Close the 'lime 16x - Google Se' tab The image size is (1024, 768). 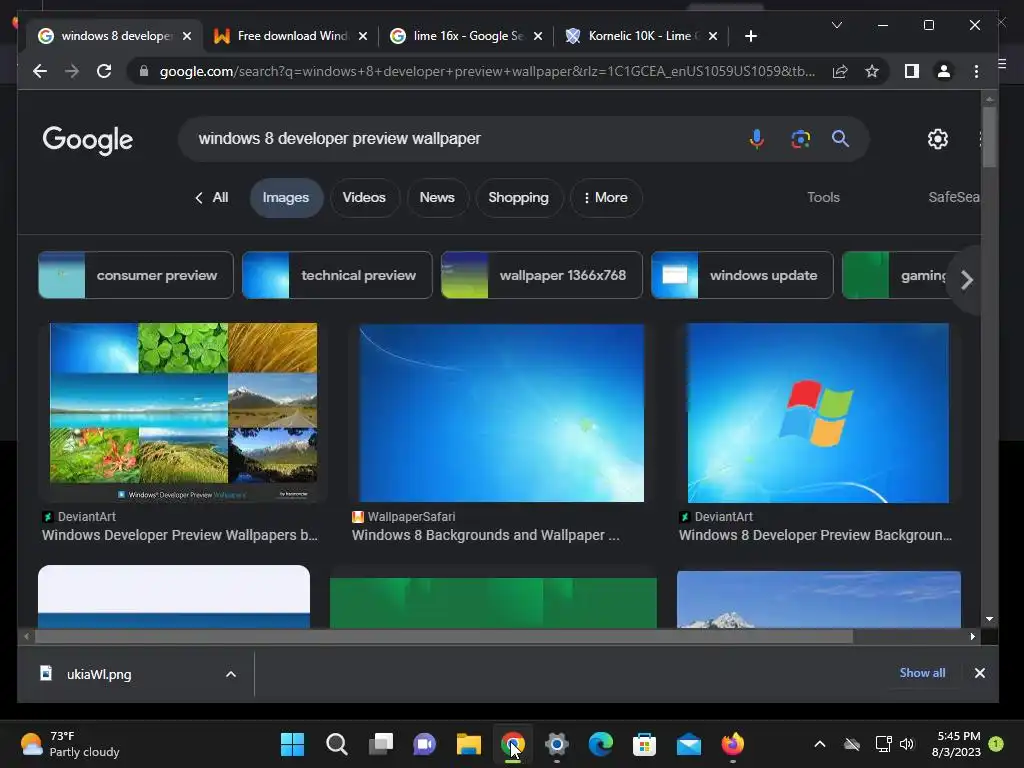538,36
